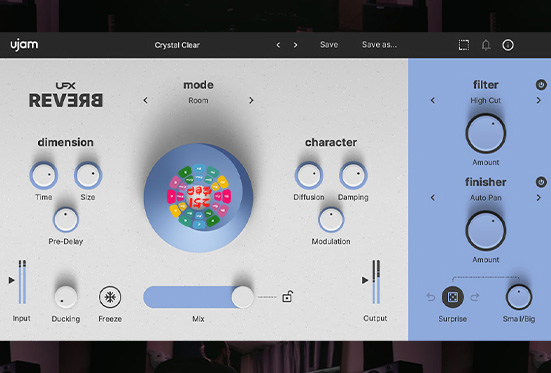Click the large center reverb dial
The width and height of the screenshot is (551, 373).
pyautogui.click(x=199, y=198)
